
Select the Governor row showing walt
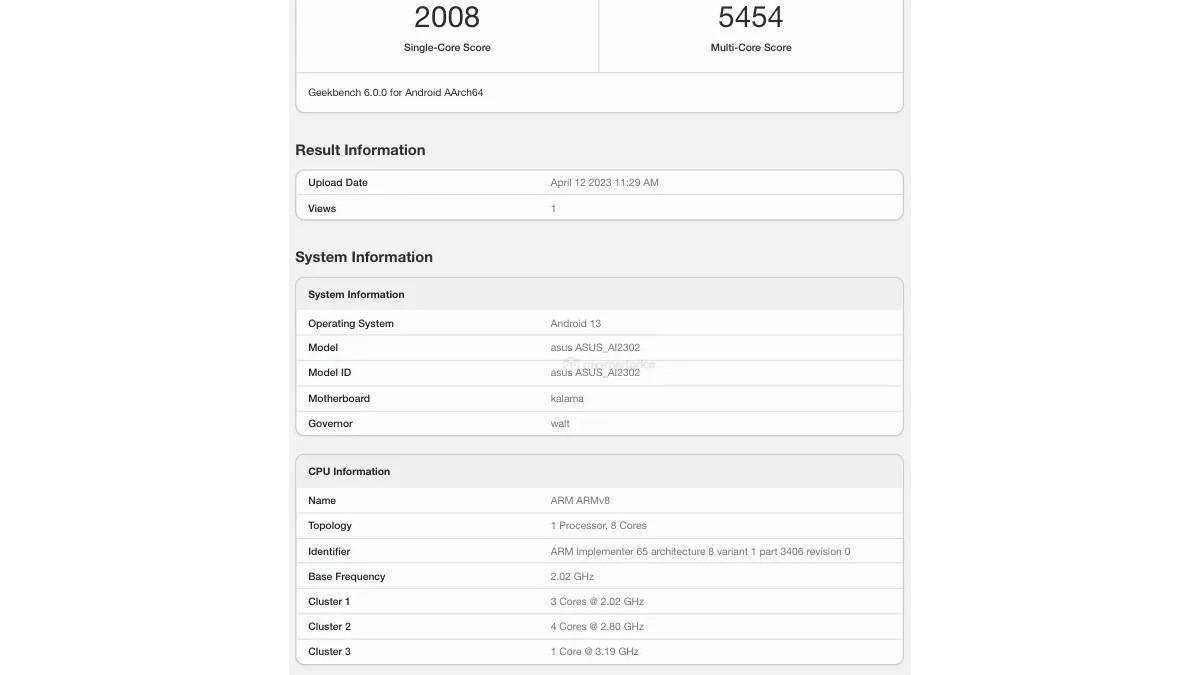pyautogui.click(x=600, y=422)
